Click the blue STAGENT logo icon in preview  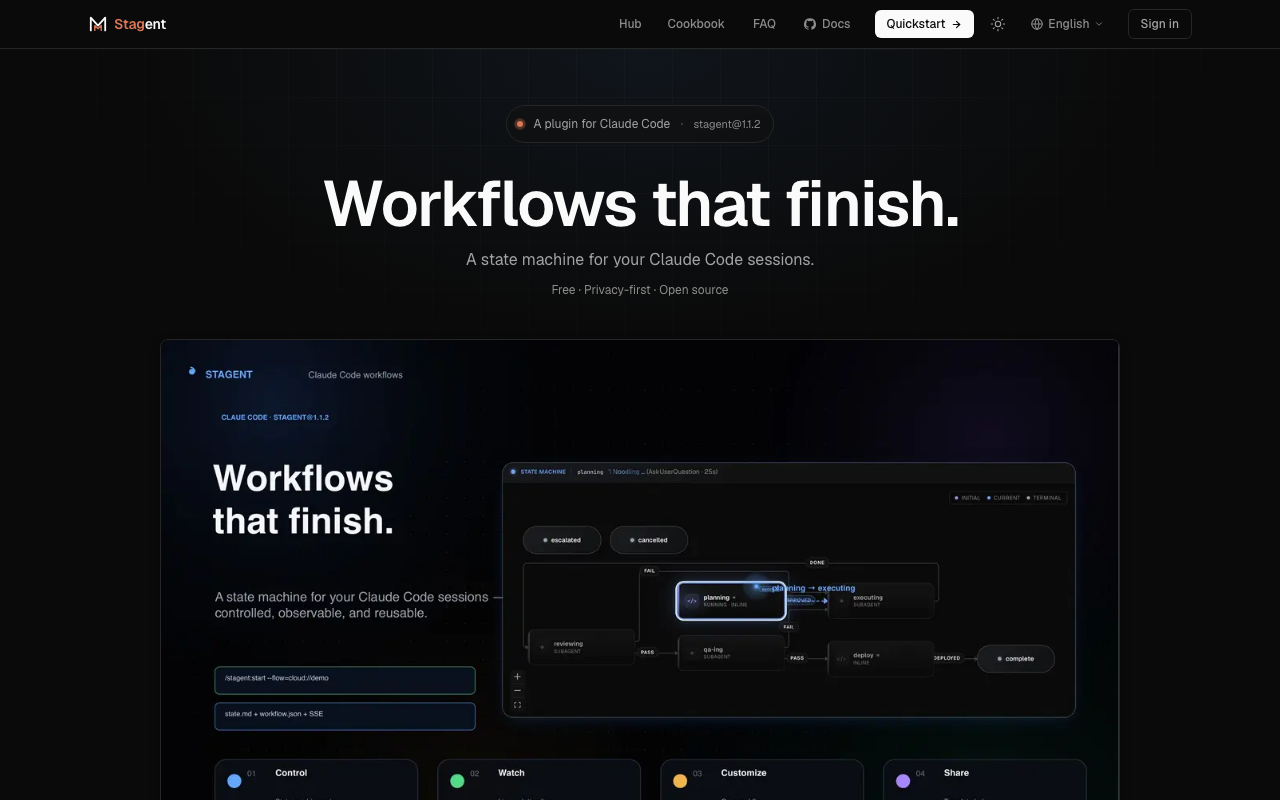tap(192, 371)
